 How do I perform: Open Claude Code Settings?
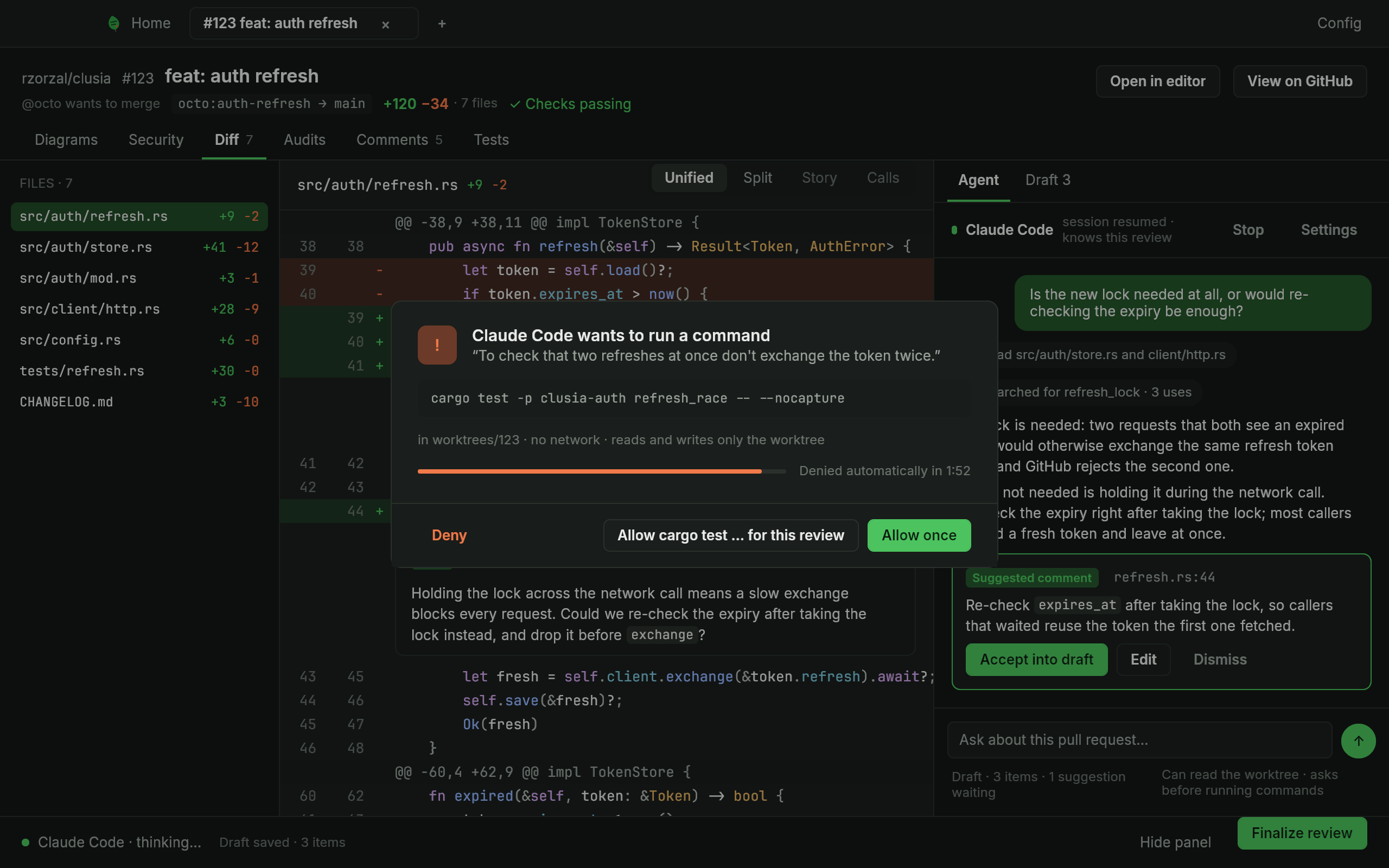(1329, 229)
